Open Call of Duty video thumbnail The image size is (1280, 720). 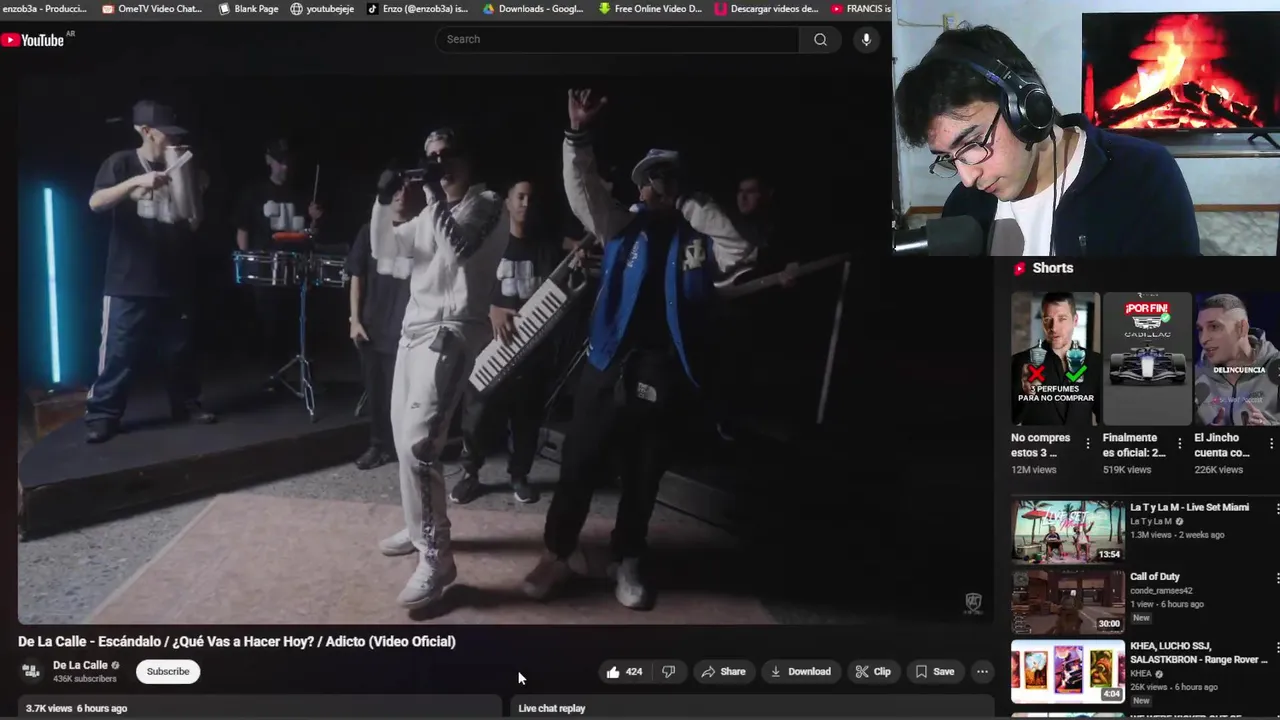[1068, 602]
